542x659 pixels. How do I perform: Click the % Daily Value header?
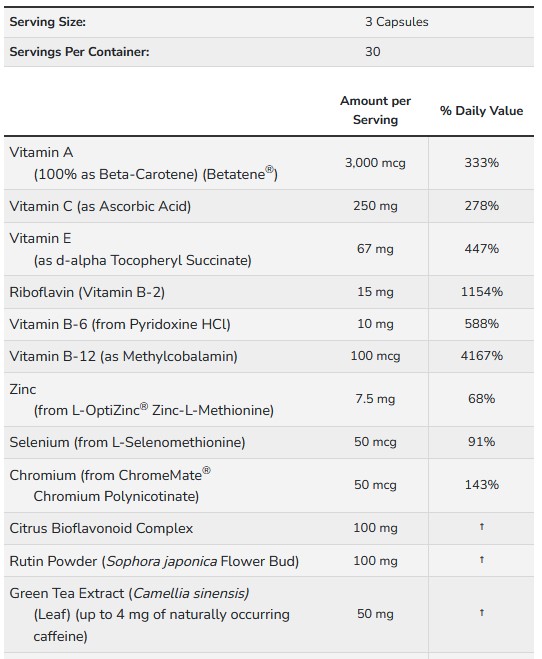(x=481, y=111)
